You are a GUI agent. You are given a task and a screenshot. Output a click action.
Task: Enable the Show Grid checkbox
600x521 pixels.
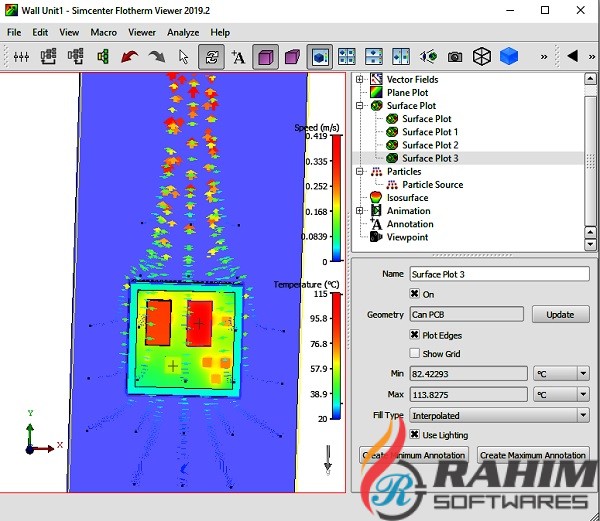tap(414, 353)
